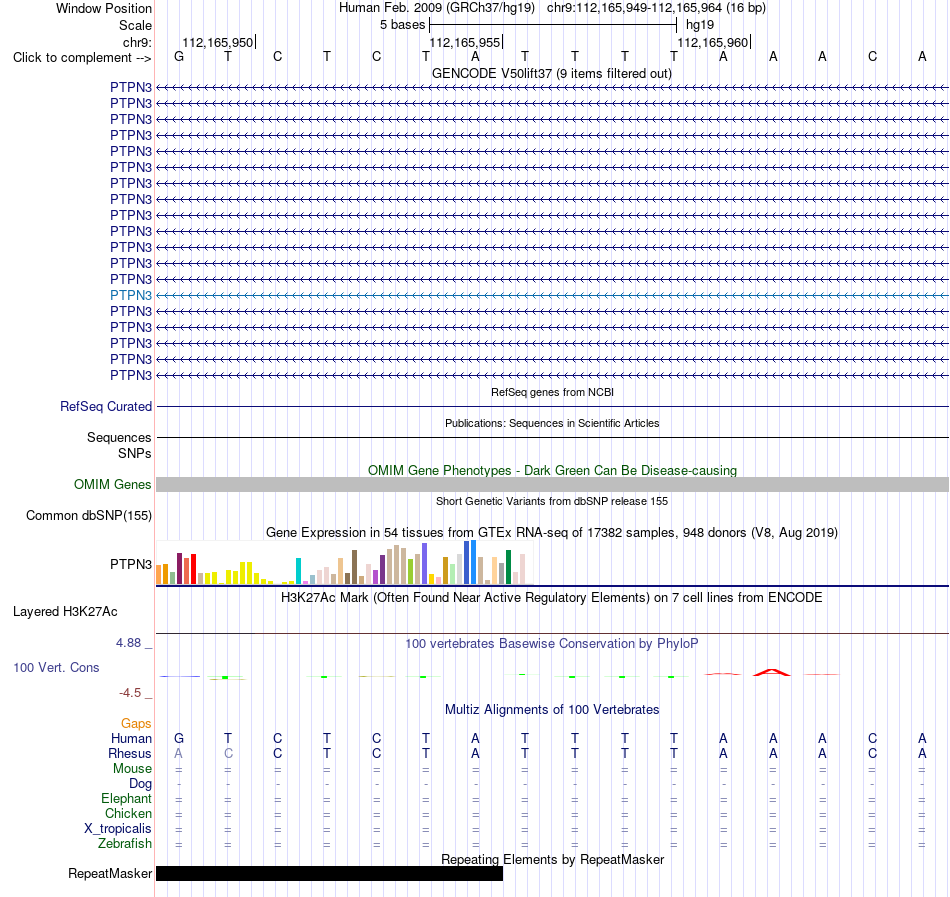The width and height of the screenshot is (950, 897).
Task: Click the tallest red peak in PhyloP conservation
Action: click(x=772, y=672)
